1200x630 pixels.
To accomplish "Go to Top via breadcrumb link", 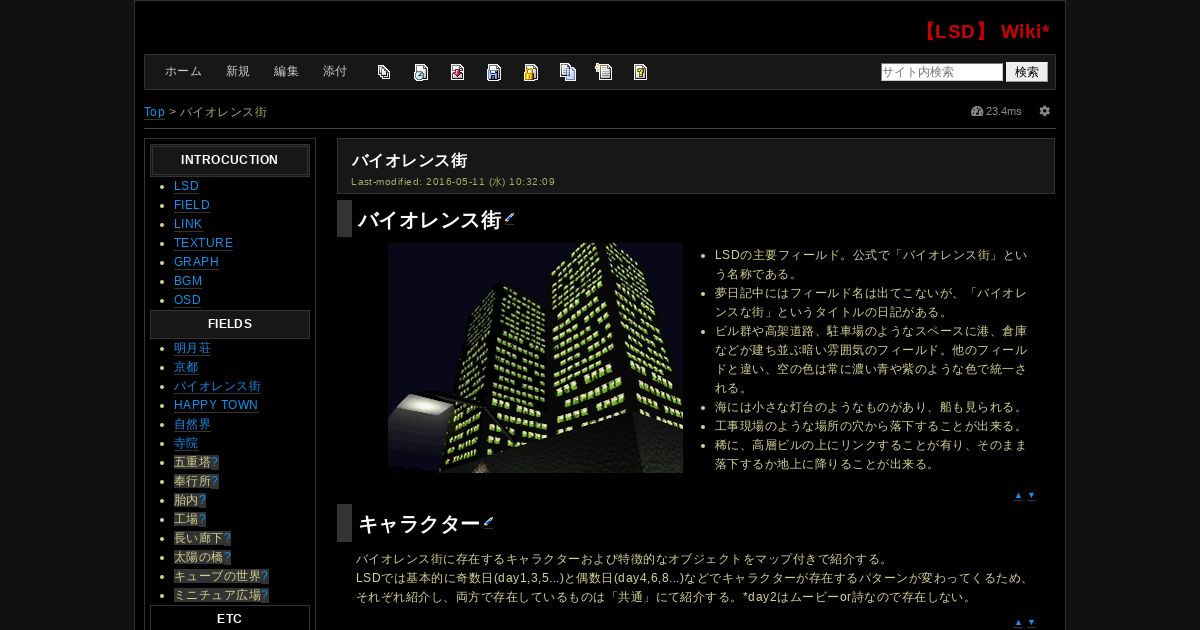I will pos(154,112).
